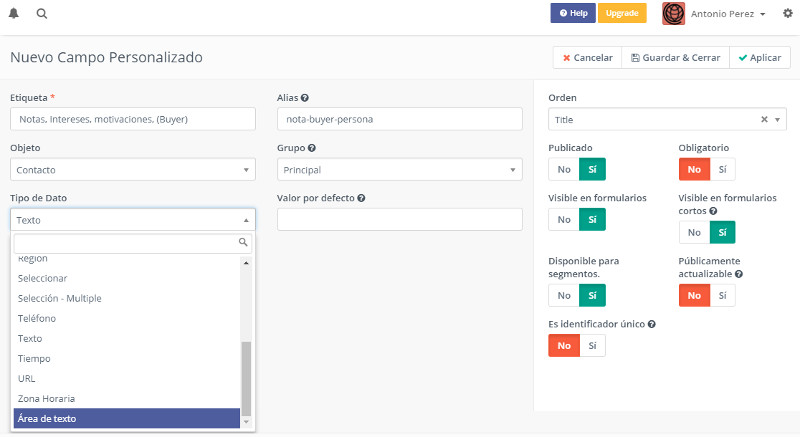Open the Objeto dropdown showing Contacto

coord(133,170)
